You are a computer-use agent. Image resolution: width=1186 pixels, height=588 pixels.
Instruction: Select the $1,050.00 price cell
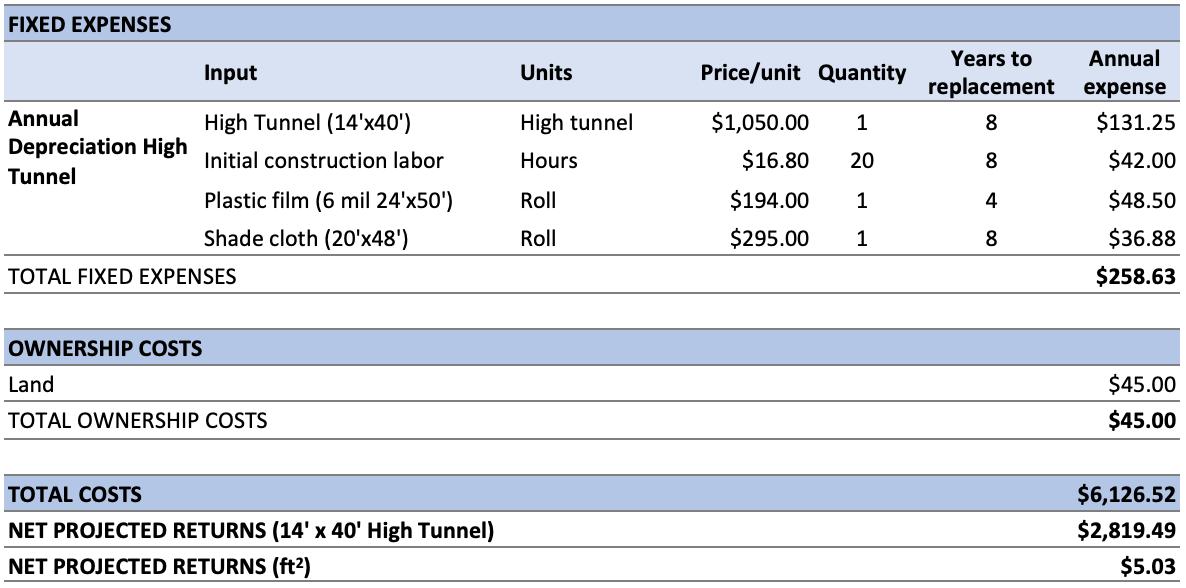click(760, 123)
